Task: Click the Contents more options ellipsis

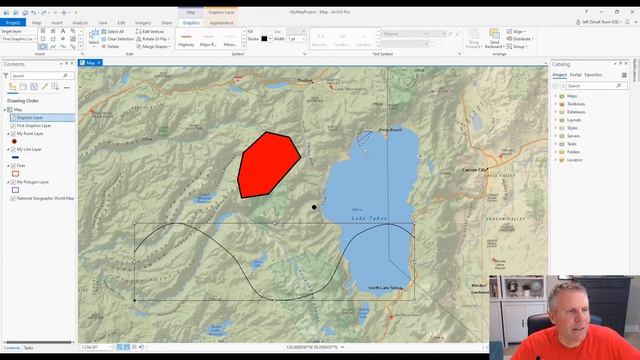Action: tap(67, 87)
